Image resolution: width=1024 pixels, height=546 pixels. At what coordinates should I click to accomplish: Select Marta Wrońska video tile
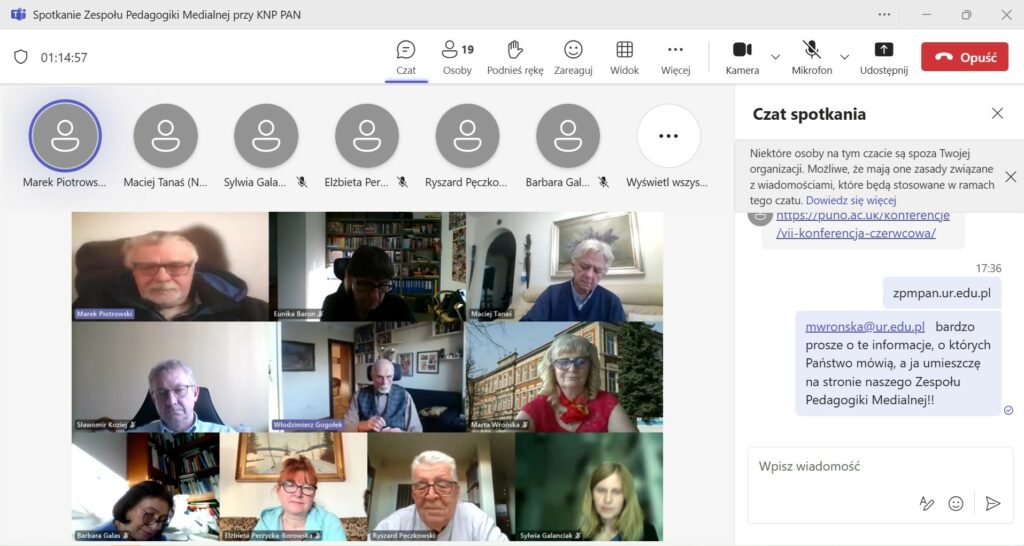click(564, 377)
